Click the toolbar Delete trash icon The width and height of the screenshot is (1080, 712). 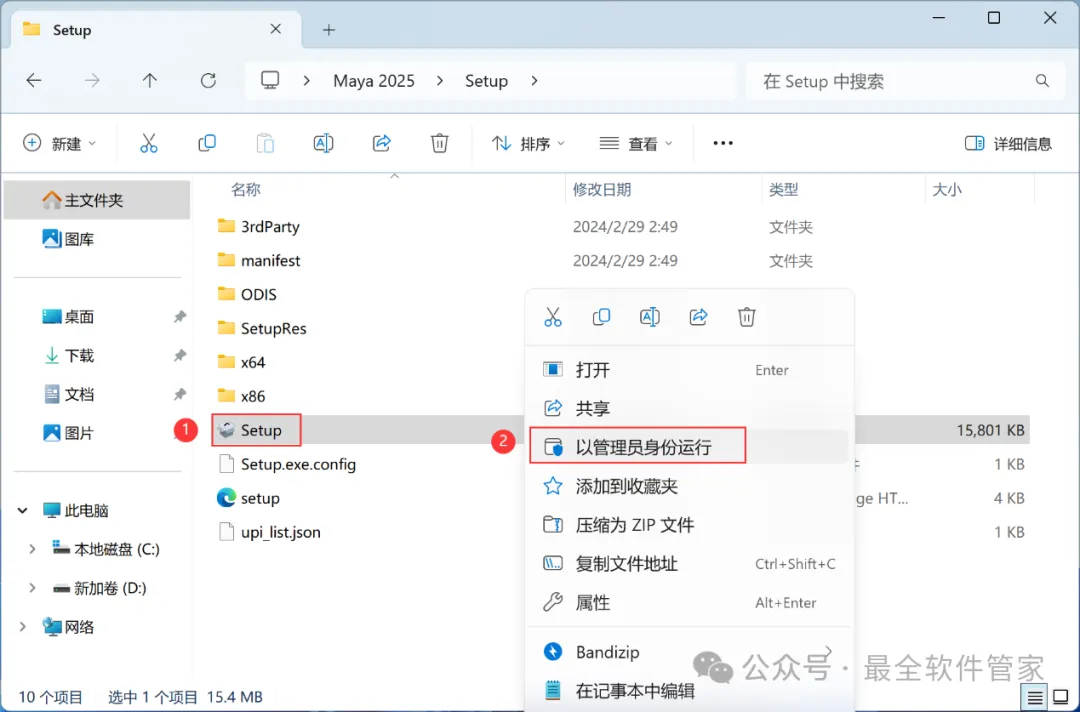point(439,143)
